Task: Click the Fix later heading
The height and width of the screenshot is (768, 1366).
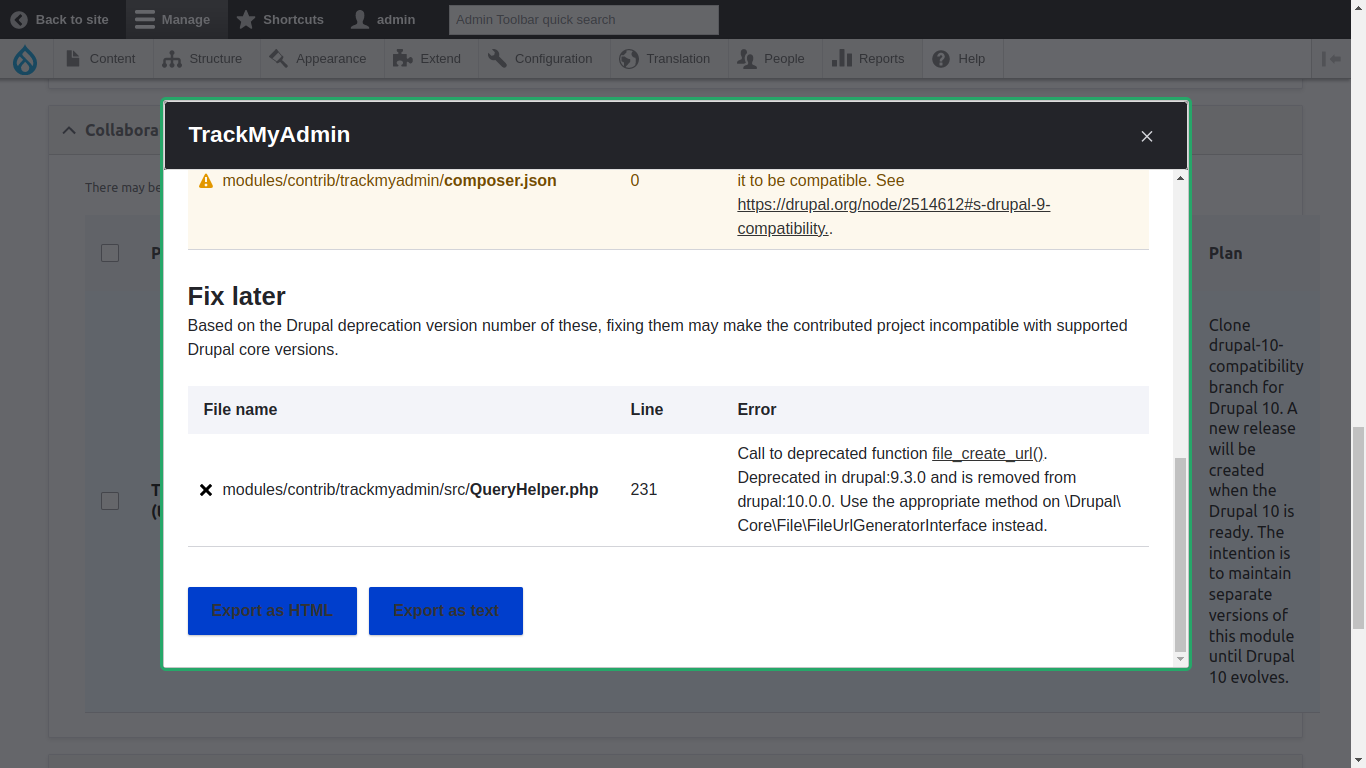Action: point(237,297)
